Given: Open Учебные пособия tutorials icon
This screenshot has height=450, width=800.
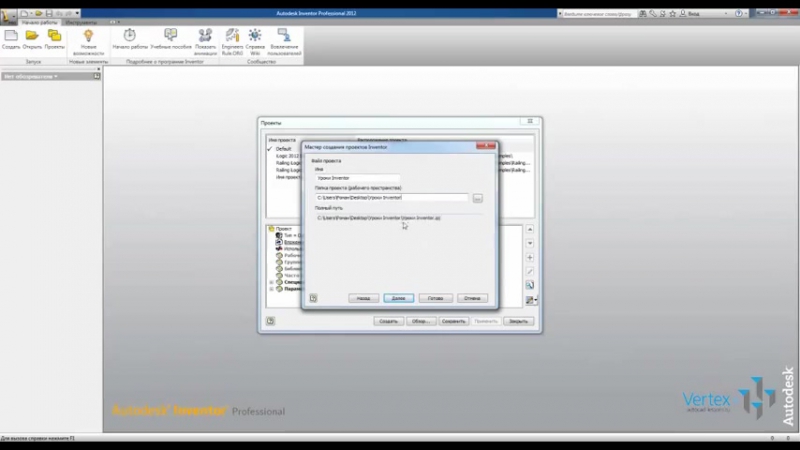Looking at the screenshot, I should tap(170, 35).
